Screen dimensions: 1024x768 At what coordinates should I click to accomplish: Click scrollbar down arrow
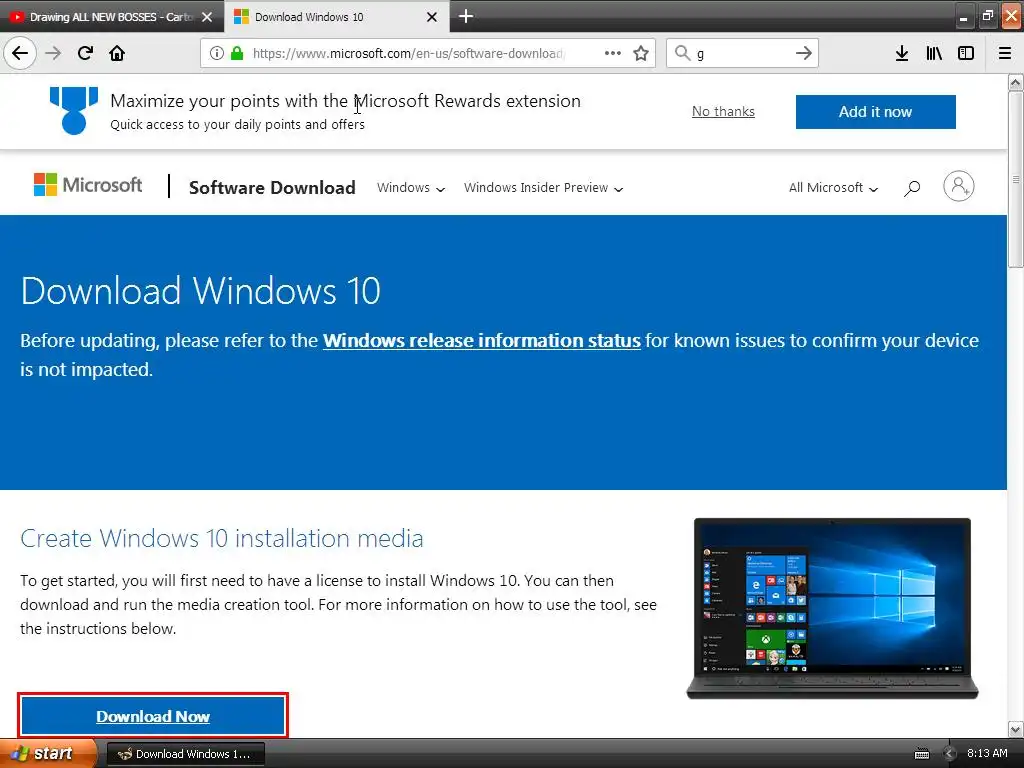pos(1015,729)
